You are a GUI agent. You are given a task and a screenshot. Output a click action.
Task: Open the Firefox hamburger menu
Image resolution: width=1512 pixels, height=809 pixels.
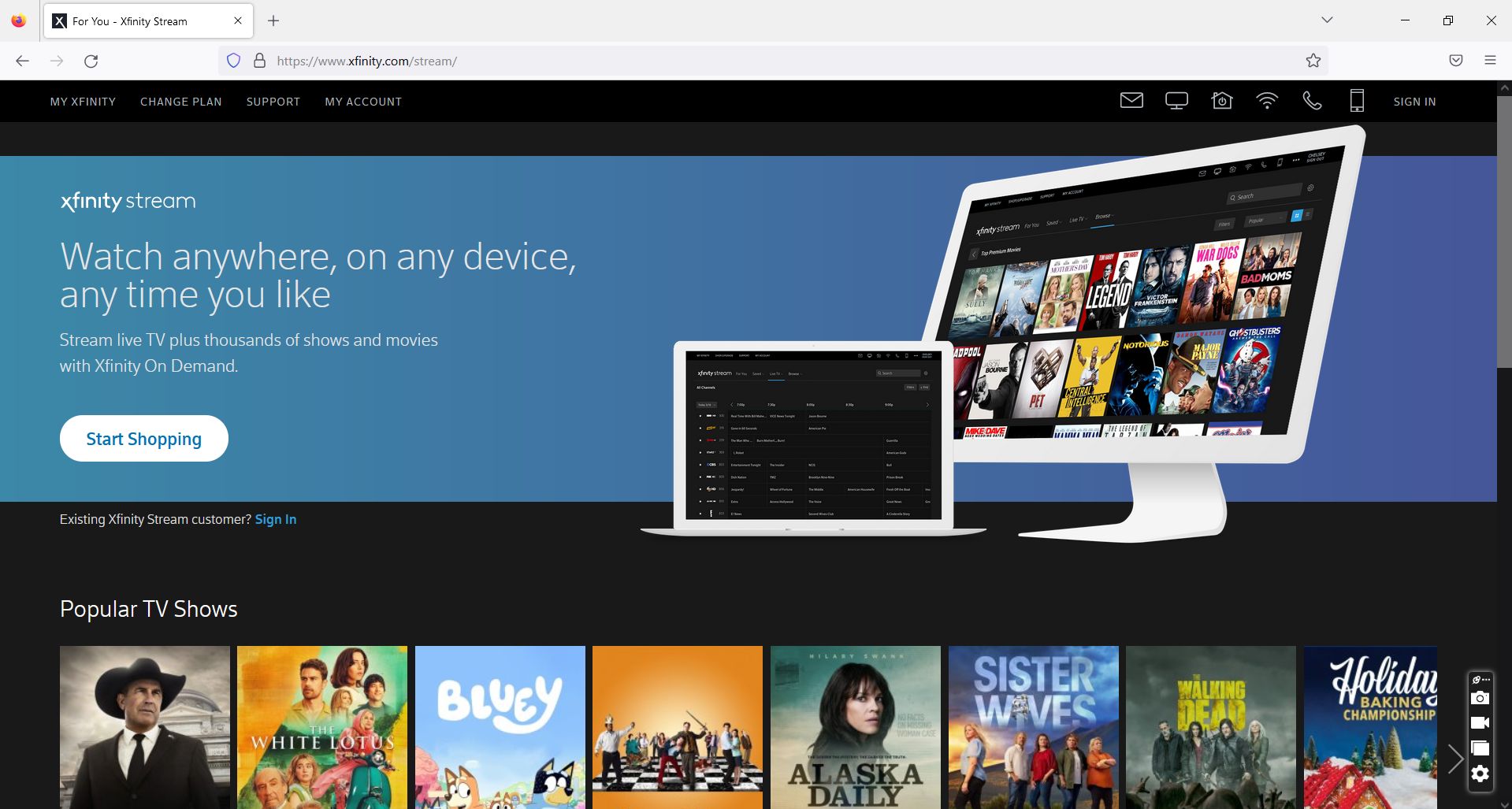tap(1490, 60)
